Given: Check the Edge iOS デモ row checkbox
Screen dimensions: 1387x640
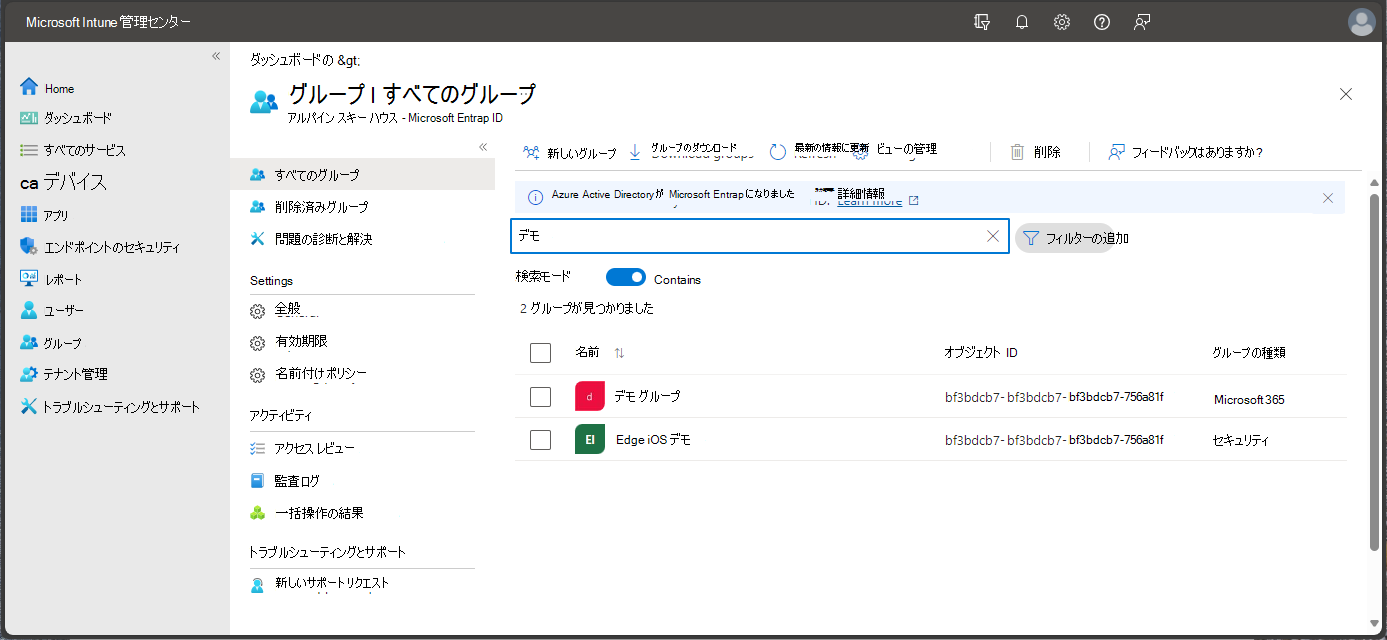Looking at the screenshot, I should 541,439.
